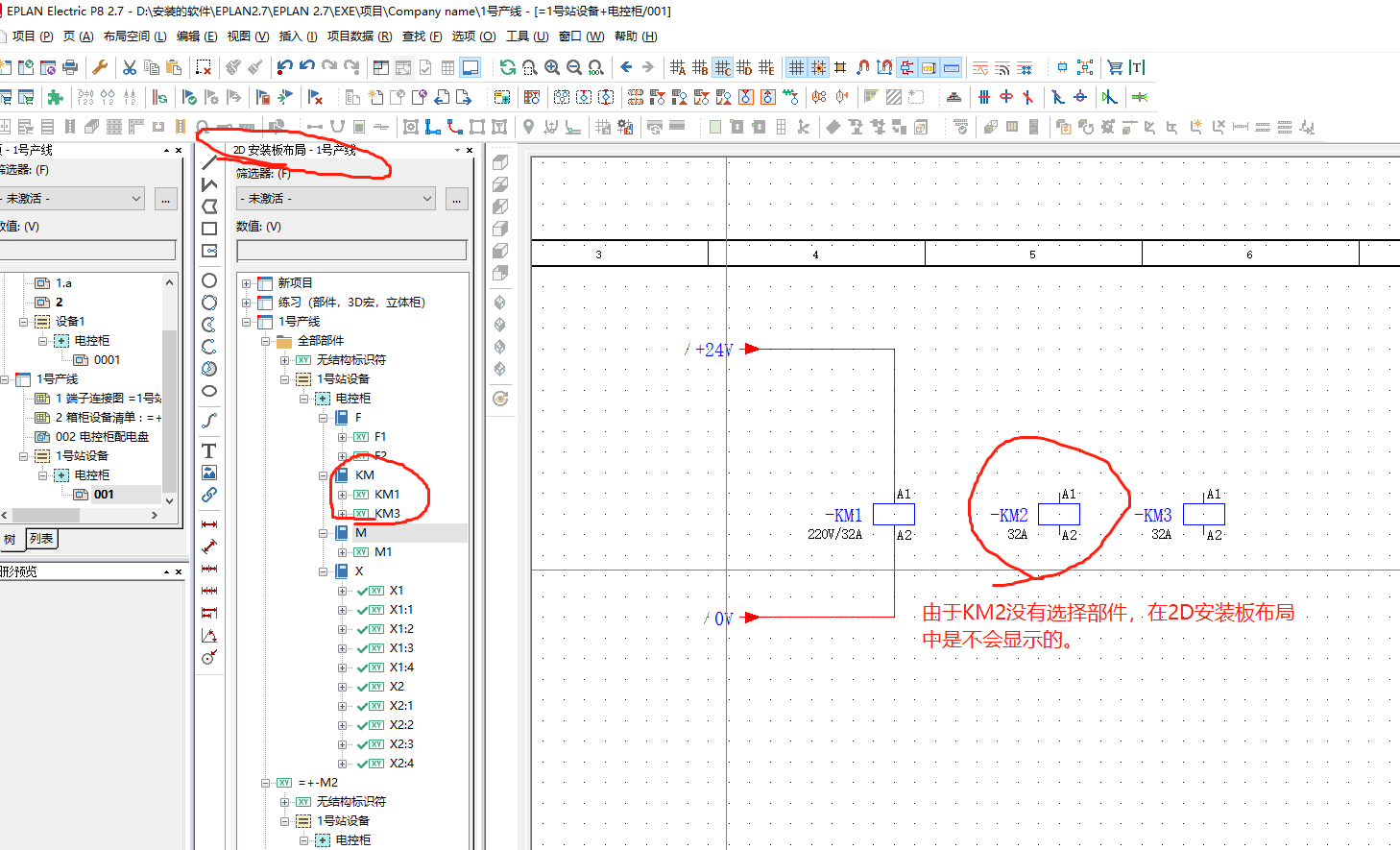1400x850 pixels.
Task: Select the rectangle drawing tool
Action: point(208,229)
